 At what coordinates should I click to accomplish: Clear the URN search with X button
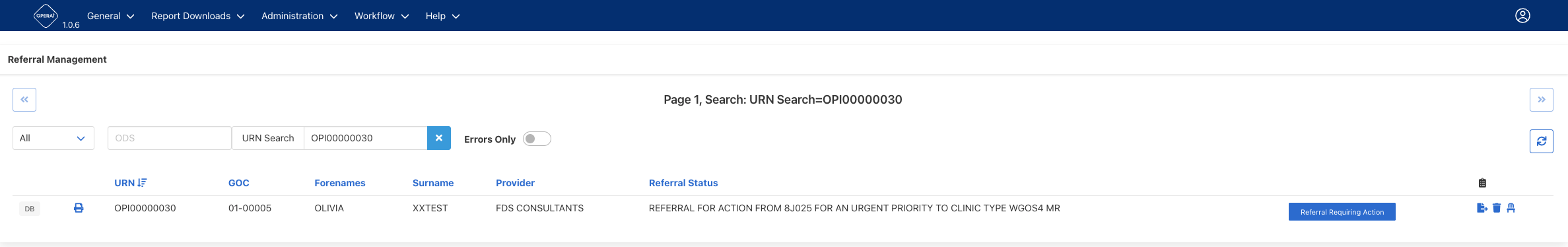pos(439,138)
